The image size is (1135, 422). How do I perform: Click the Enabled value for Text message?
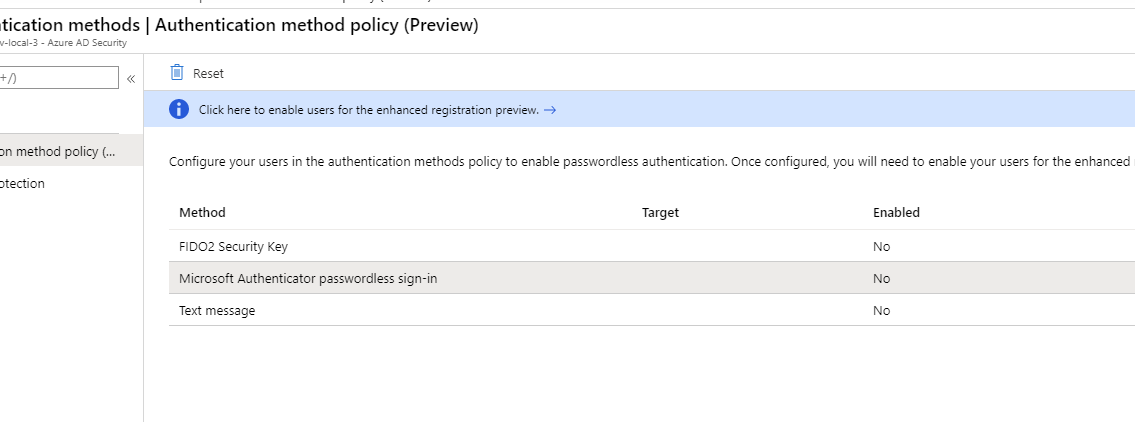click(x=881, y=310)
